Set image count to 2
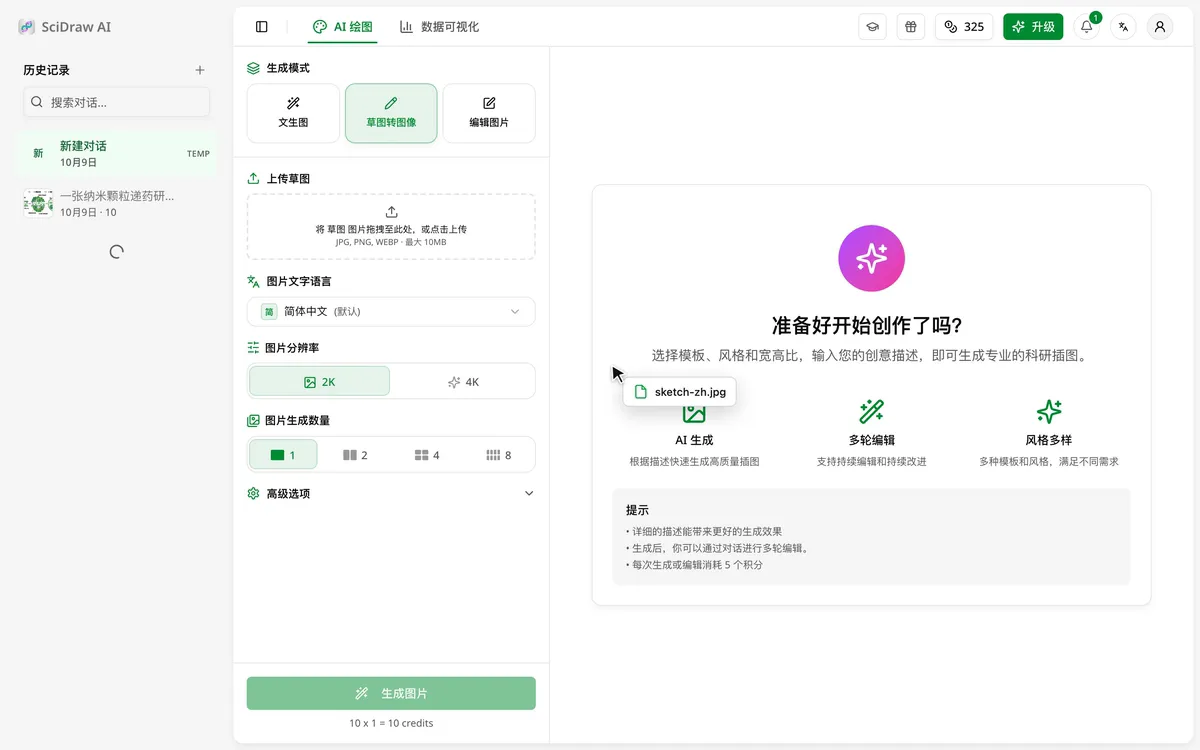Image resolution: width=1200 pixels, height=750 pixels. coord(355,454)
